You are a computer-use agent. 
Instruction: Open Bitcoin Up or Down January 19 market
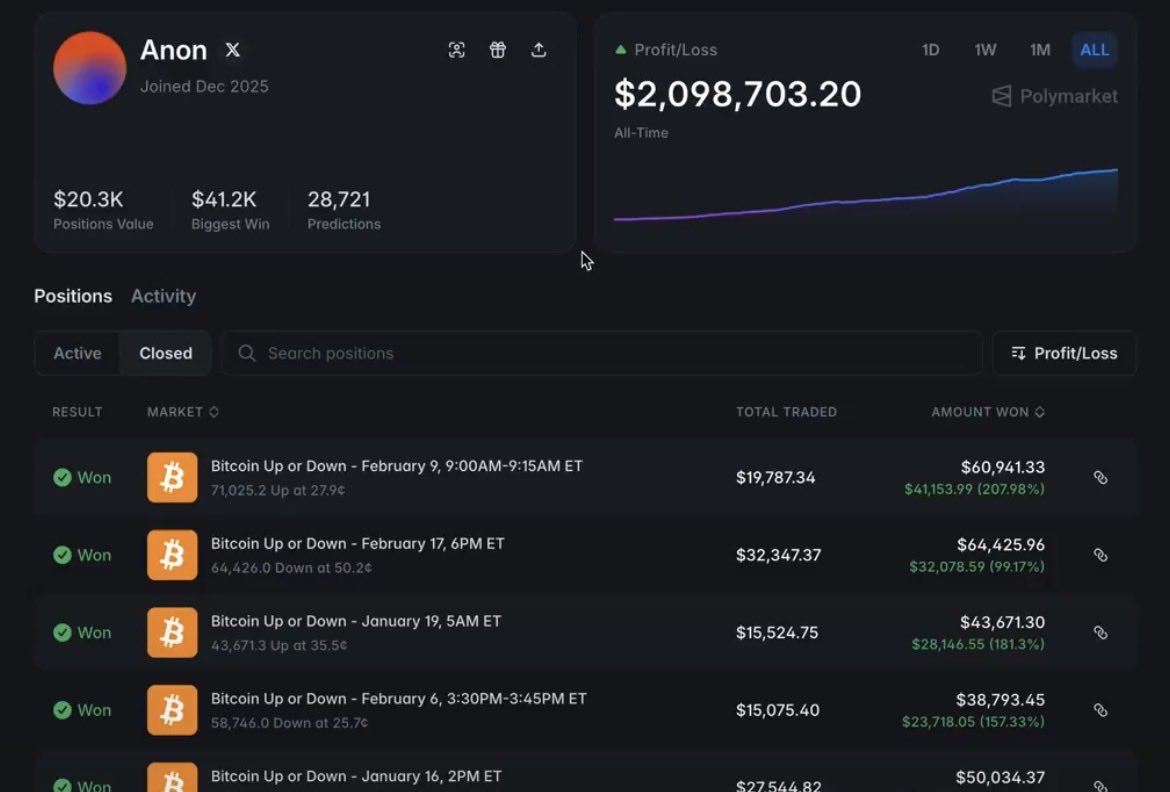tap(356, 621)
